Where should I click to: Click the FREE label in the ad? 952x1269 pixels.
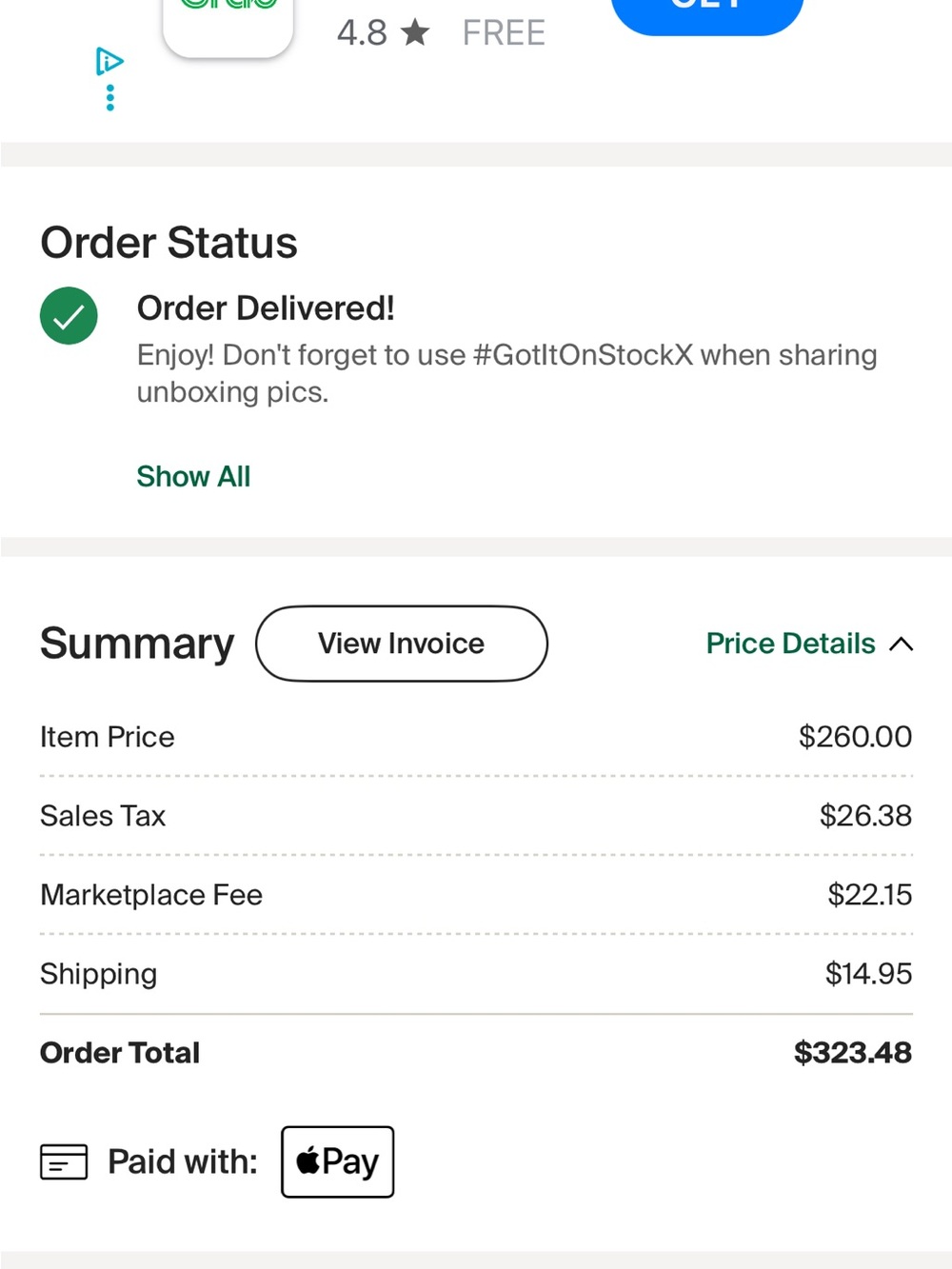point(504,33)
